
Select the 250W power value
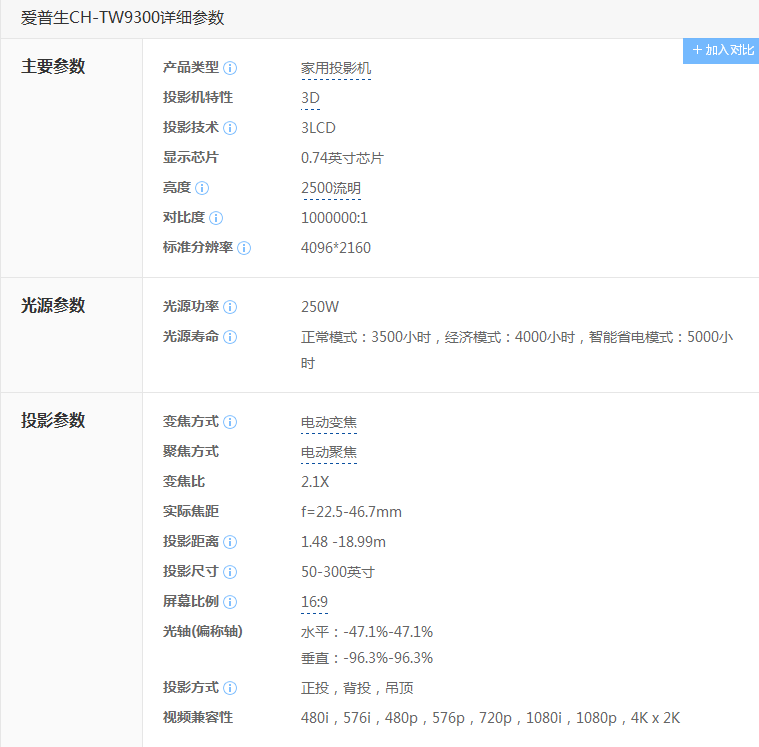click(x=320, y=307)
